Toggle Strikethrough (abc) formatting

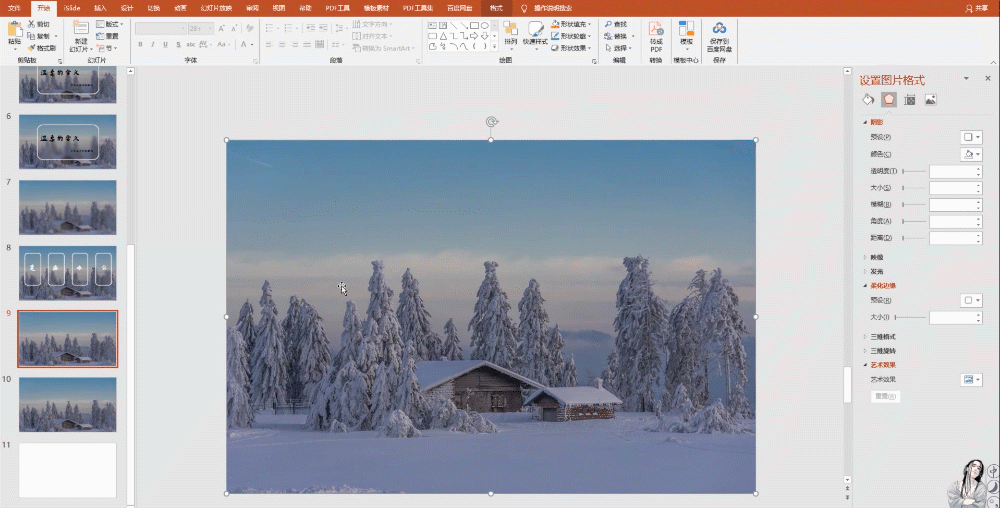click(191, 45)
